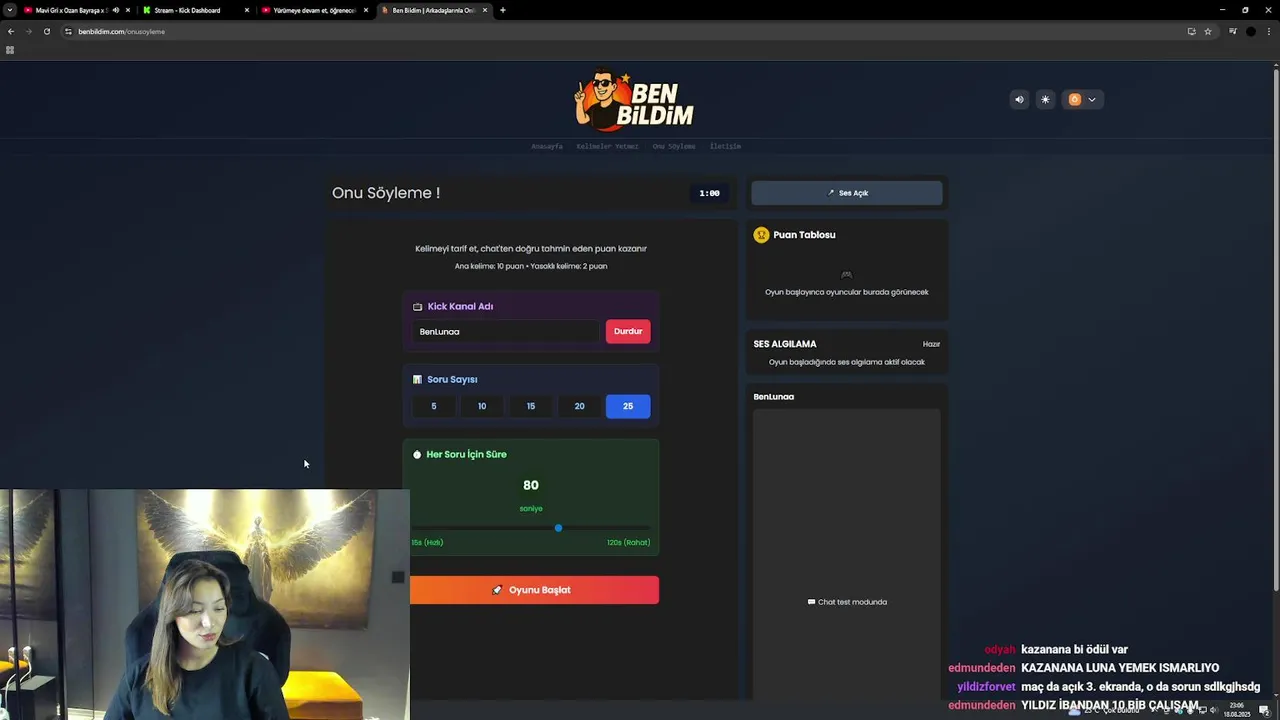Toggle light/dark theme via the sun icon

(1045, 99)
